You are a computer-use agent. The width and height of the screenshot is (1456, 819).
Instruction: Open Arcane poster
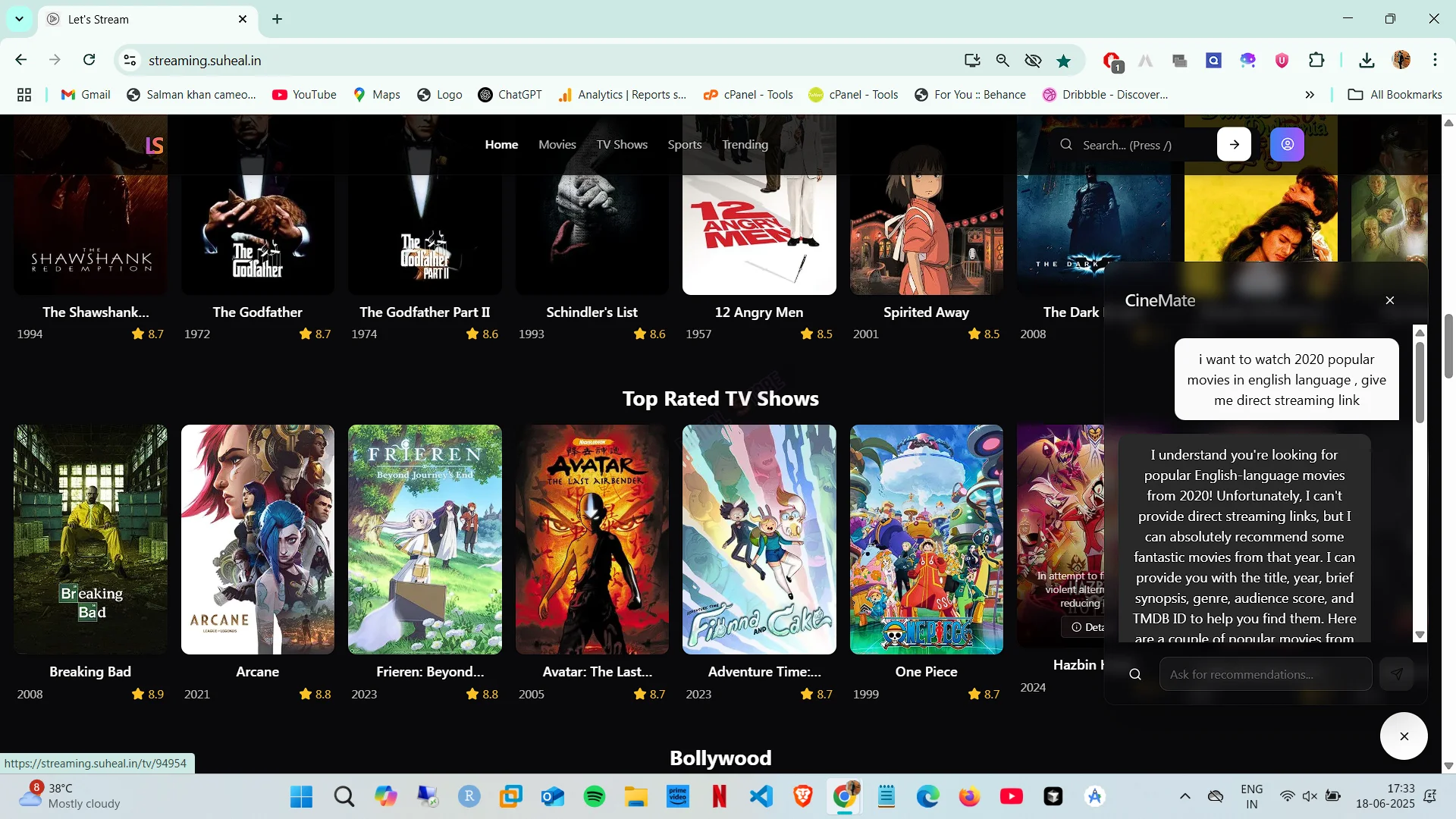click(258, 539)
